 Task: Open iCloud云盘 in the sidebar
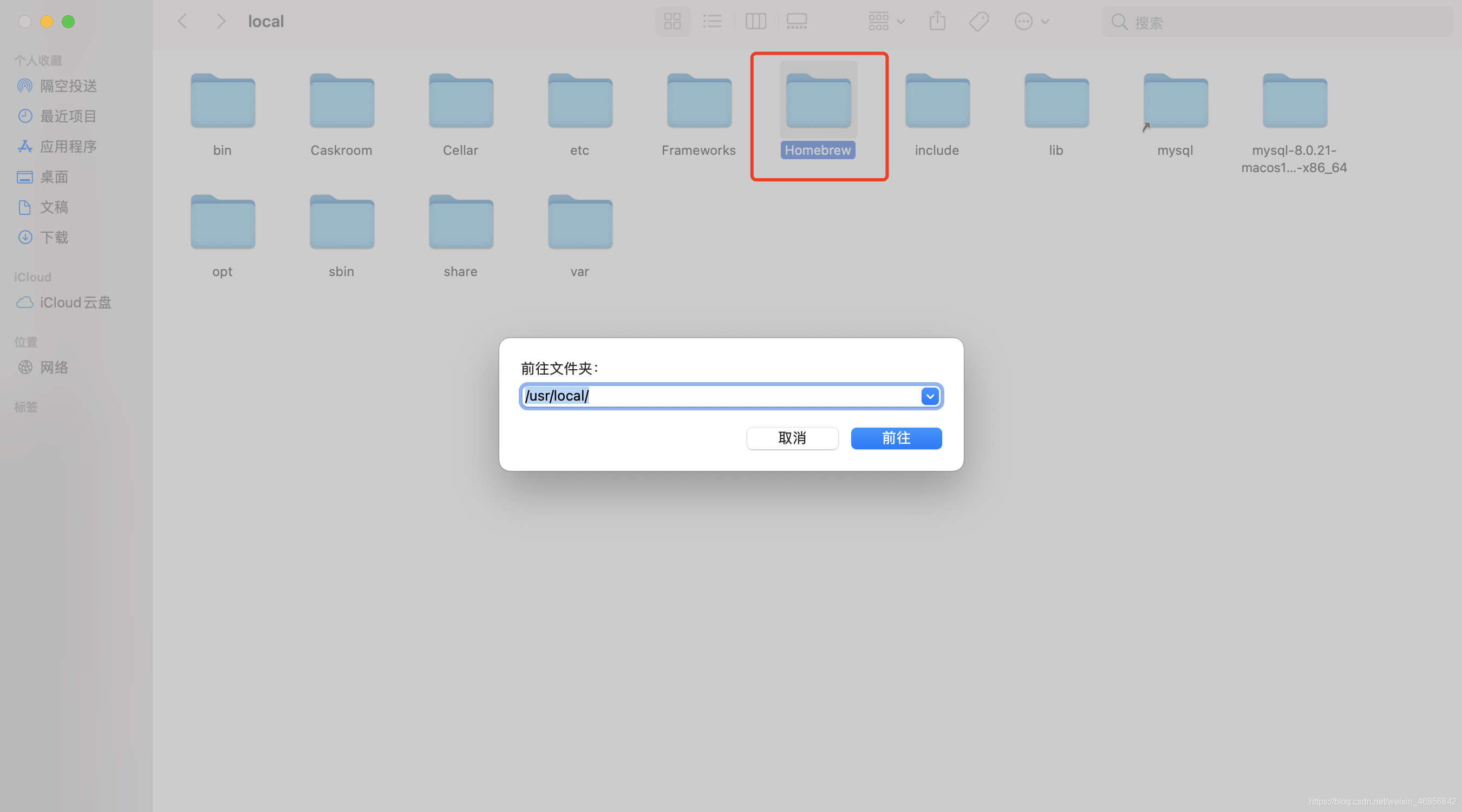(x=75, y=303)
